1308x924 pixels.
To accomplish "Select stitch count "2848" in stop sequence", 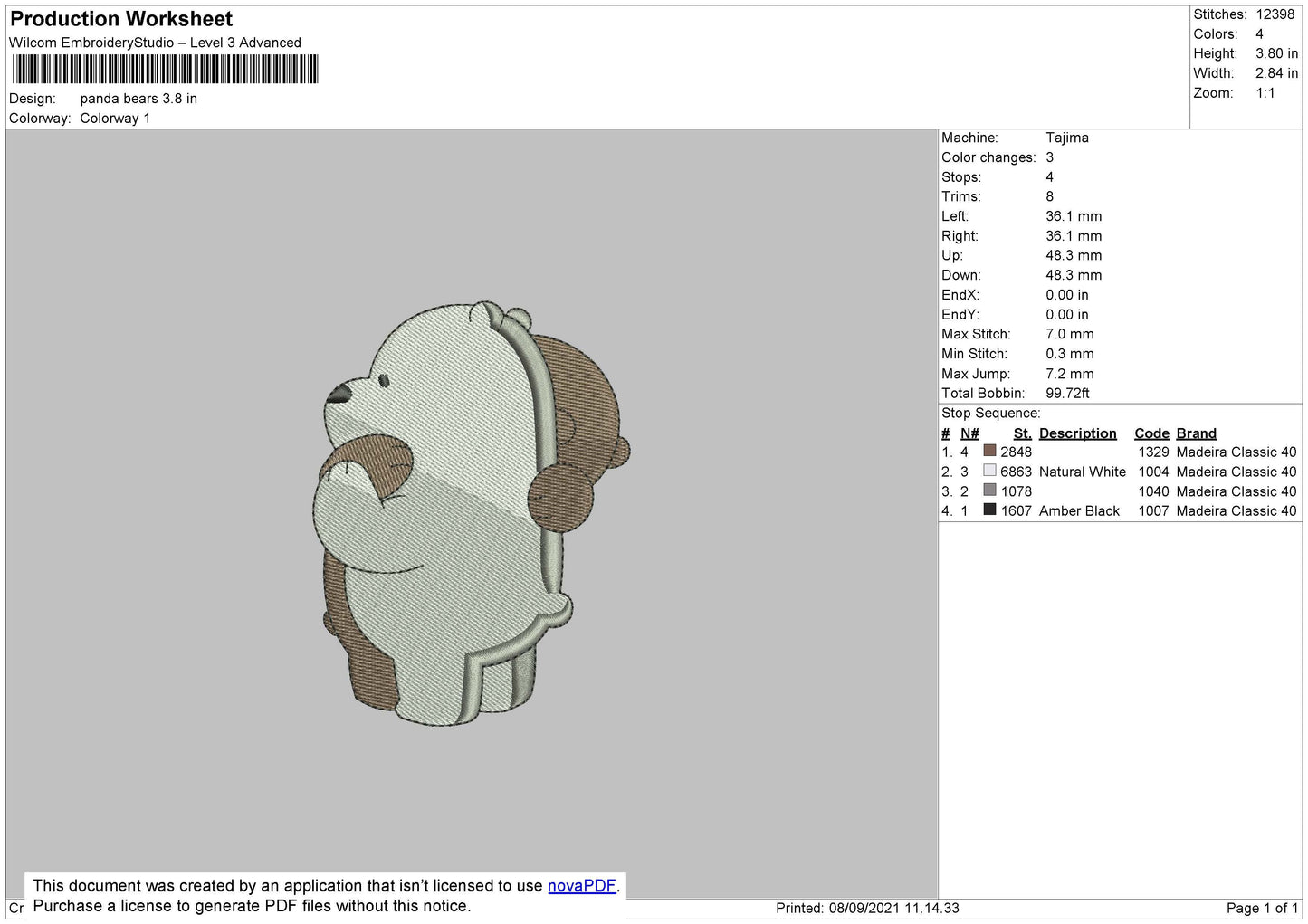I will click(1017, 452).
